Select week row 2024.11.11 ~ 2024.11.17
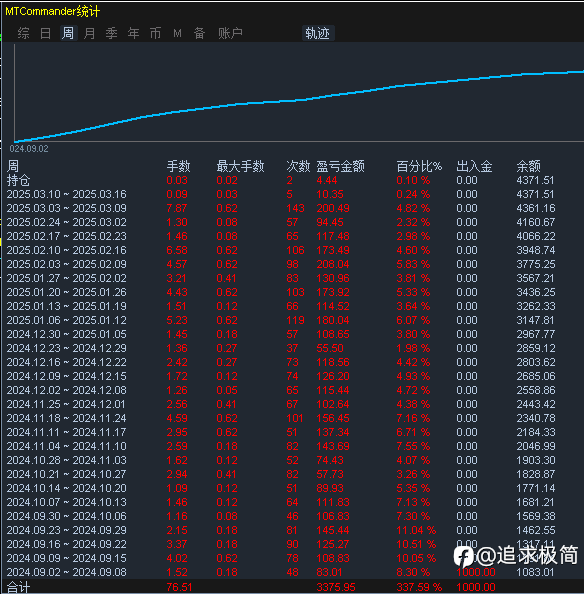The width and height of the screenshot is (584, 594). (x=292, y=433)
